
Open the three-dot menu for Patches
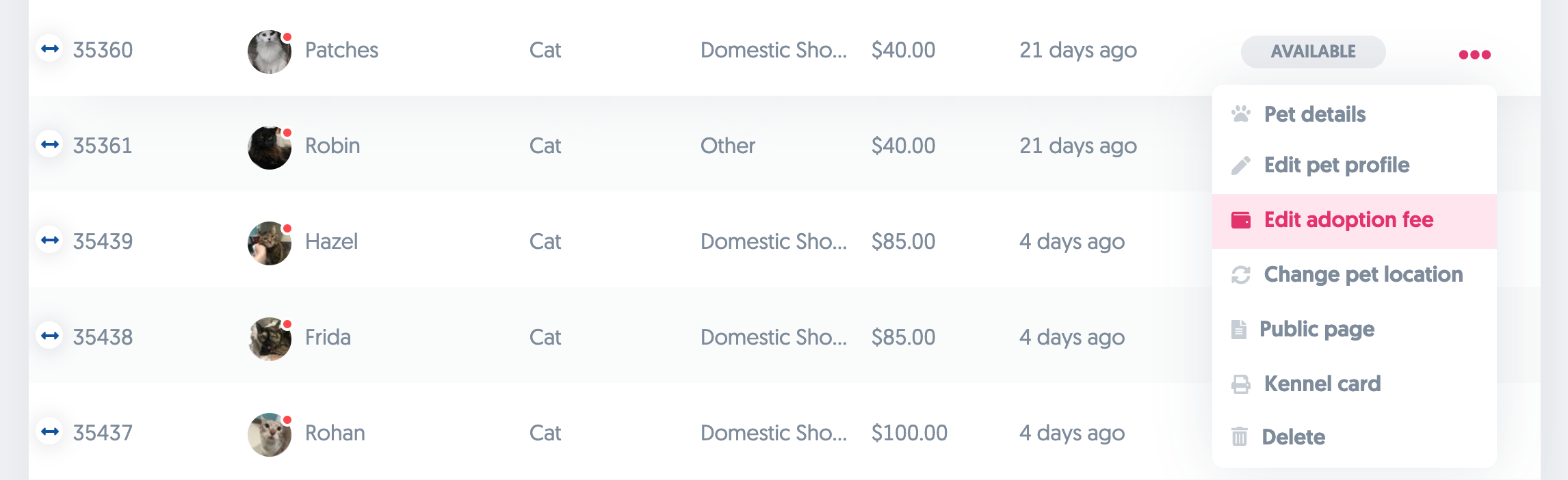[1474, 55]
